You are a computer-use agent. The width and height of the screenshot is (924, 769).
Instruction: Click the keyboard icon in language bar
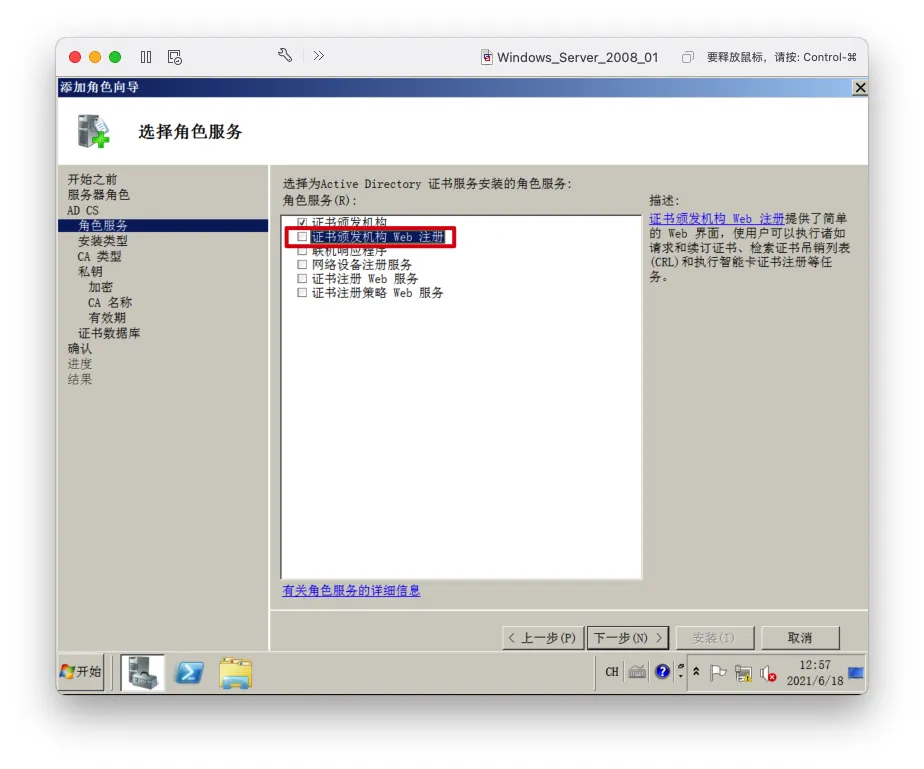[637, 672]
